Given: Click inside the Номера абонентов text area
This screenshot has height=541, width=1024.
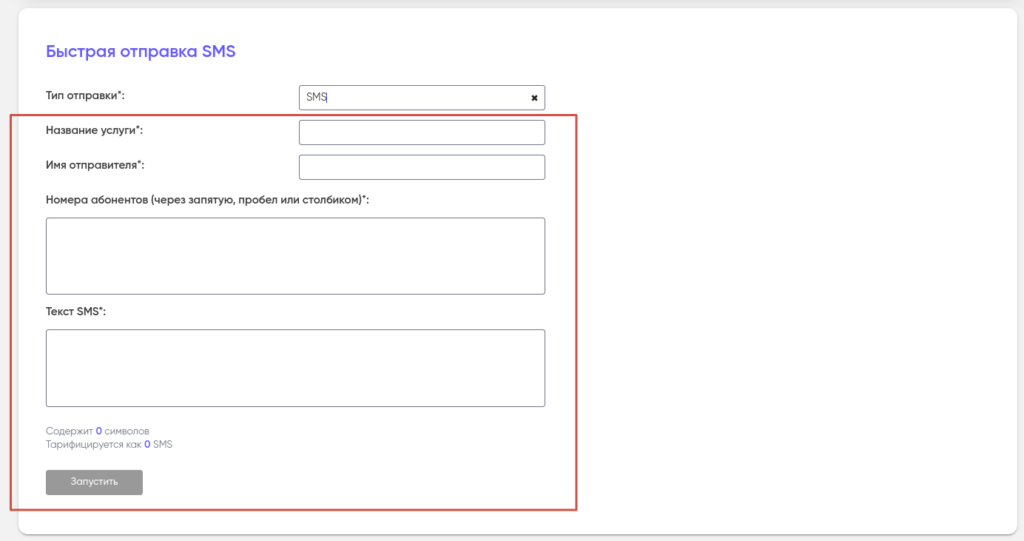Looking at the screenshot, I should [295, 256].
